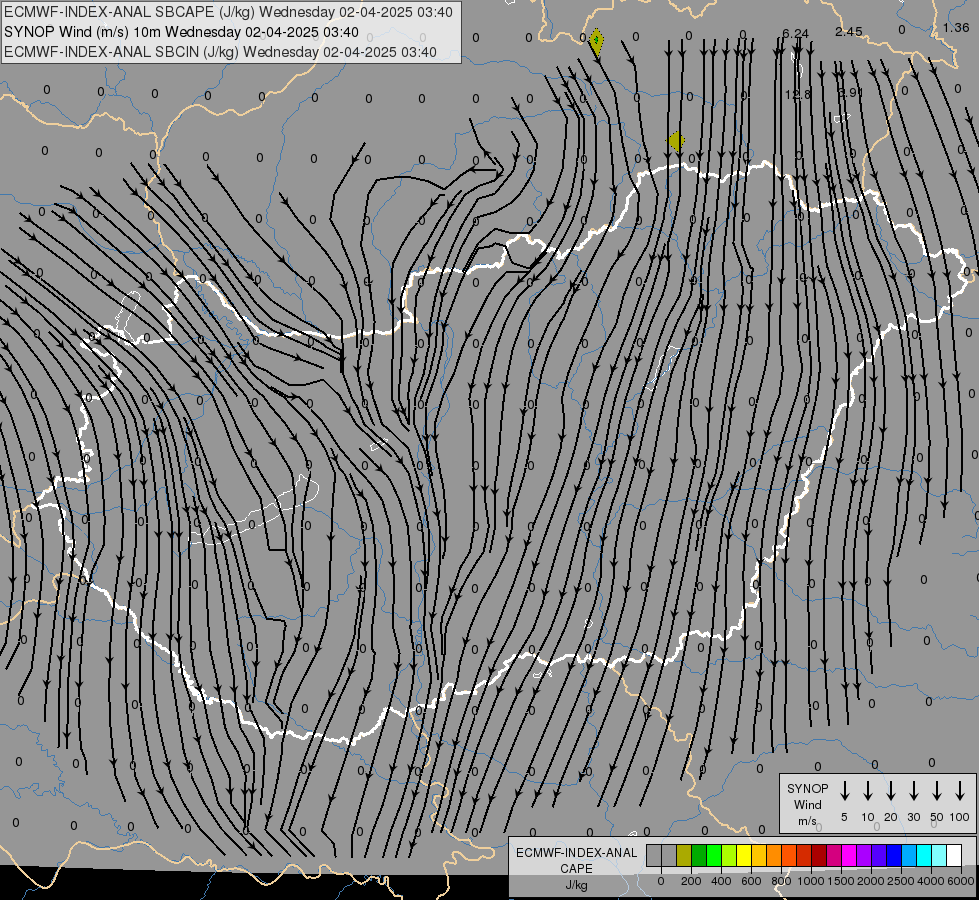Click the 12.8 value on the map
The height and width of the screenshot is (900, 979).
(797, 94)
